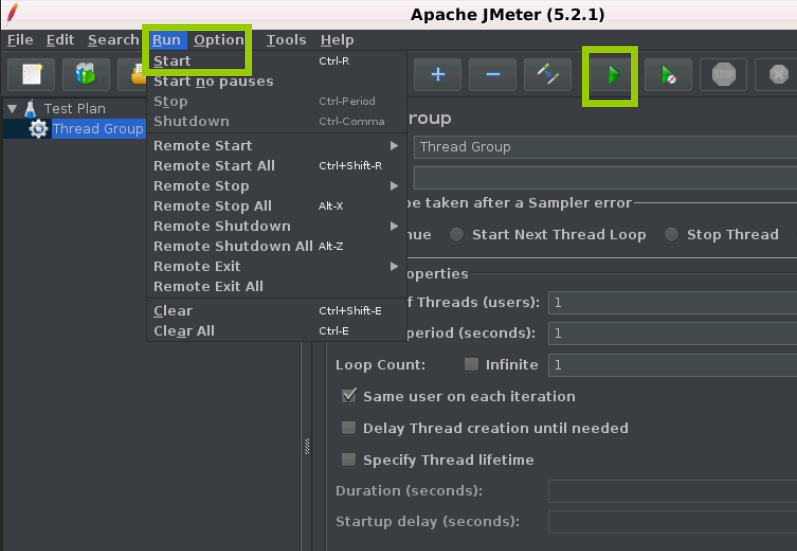
Task: Open the Tools menu
Action: coord(286,40)
